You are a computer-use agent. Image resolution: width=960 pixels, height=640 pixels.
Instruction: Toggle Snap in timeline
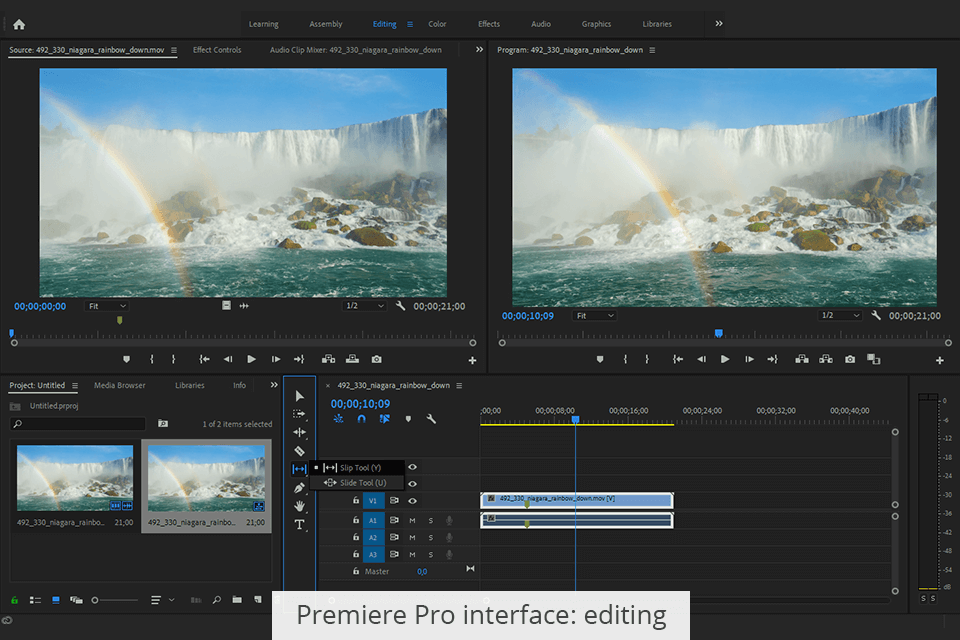click(361, 420)
